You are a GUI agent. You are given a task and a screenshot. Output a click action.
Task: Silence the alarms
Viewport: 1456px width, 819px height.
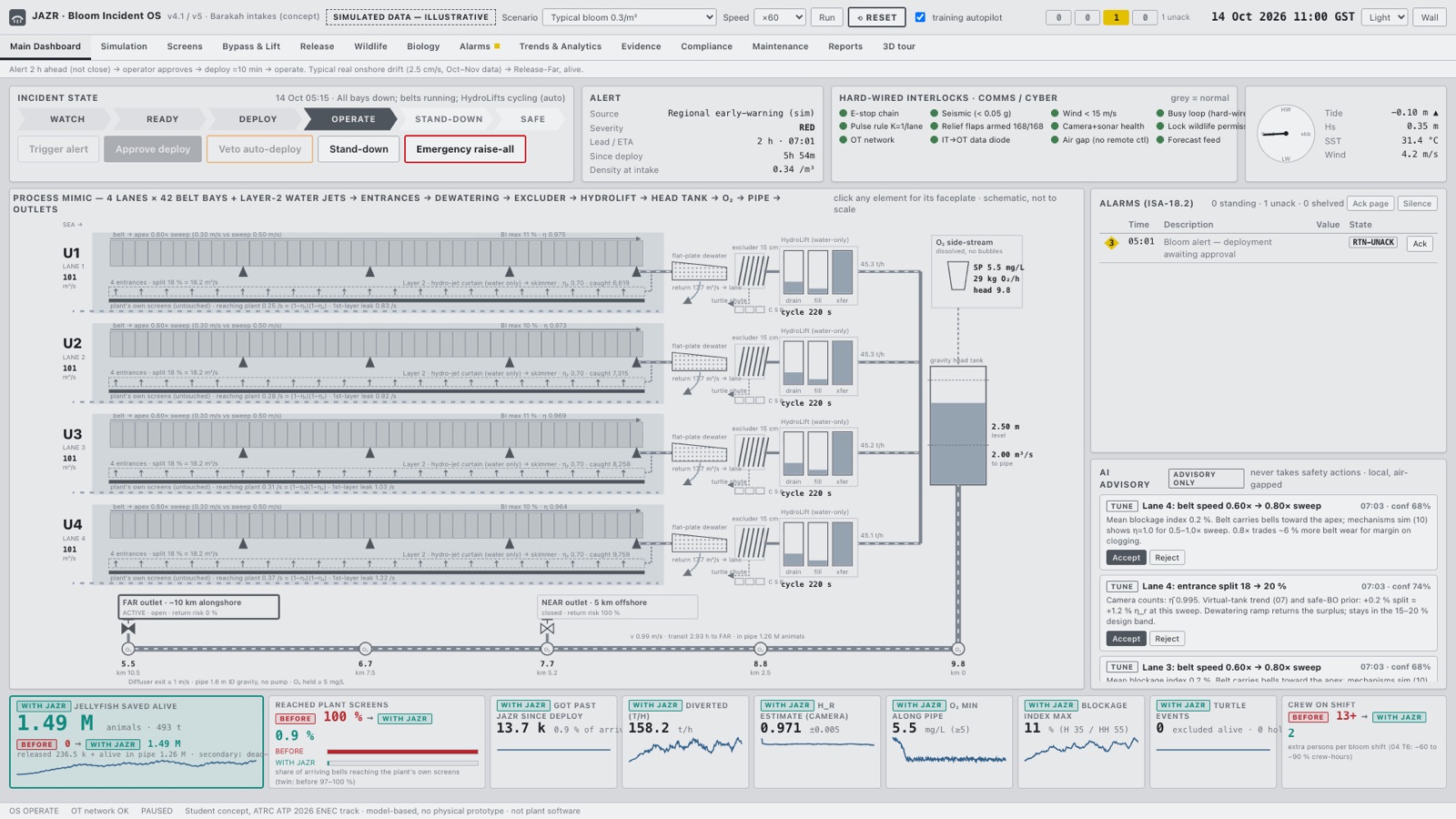1417,204
